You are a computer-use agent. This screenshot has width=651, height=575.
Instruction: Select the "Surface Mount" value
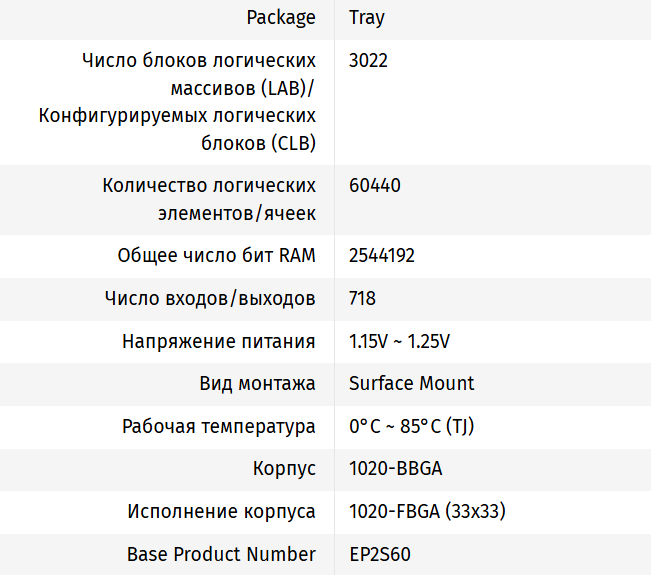pyautogui.click(x=411, y=384)
